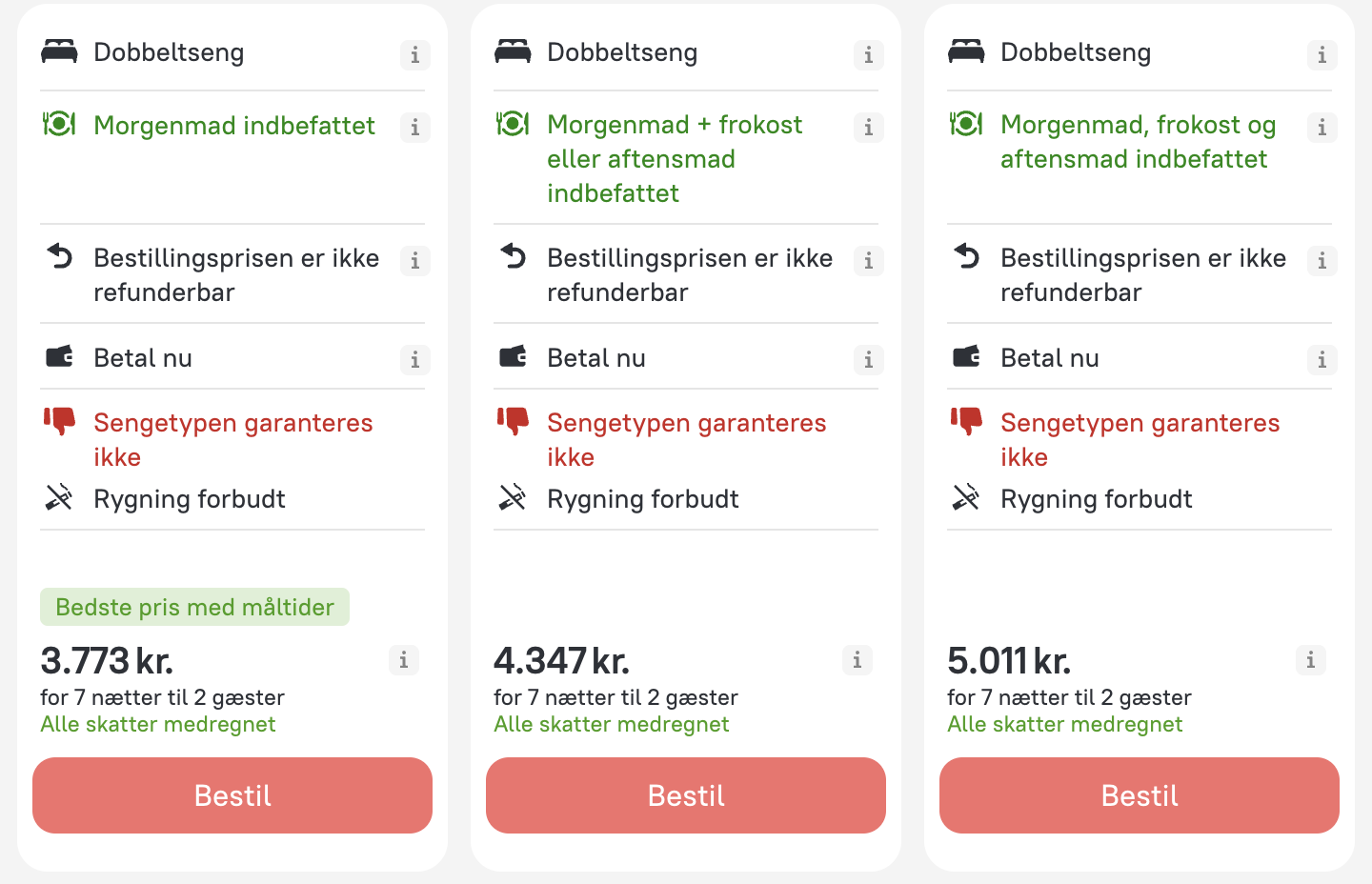
Task: Open info for 'Morgenmad + frokost eller aftensmad'
Action: click(x=869, y=128)
